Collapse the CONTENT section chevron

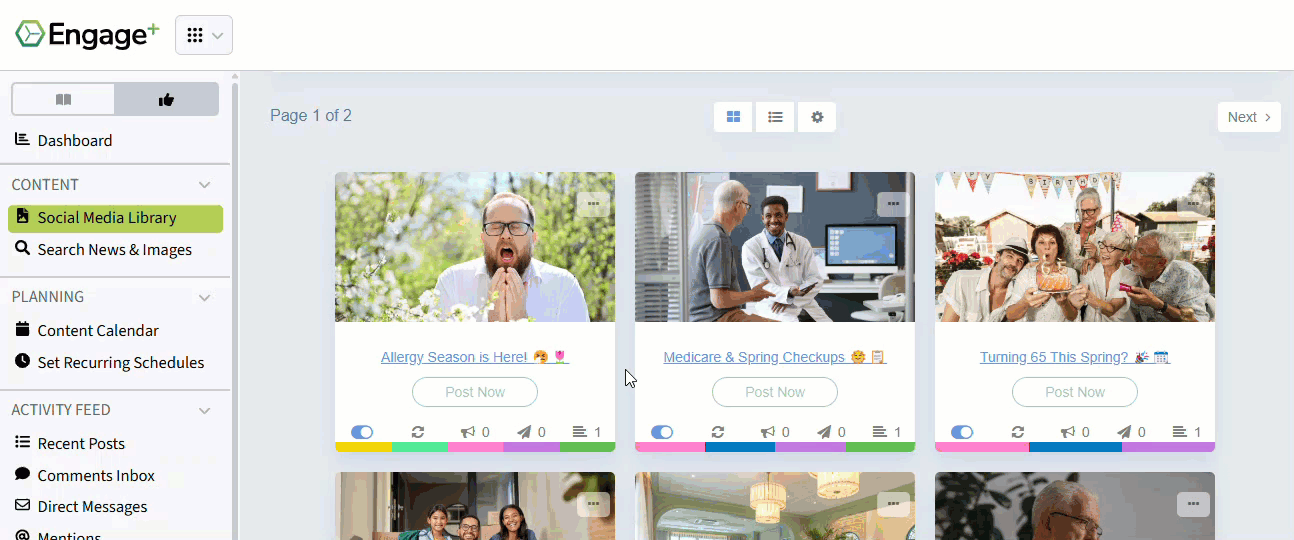[x=205, y=185]
